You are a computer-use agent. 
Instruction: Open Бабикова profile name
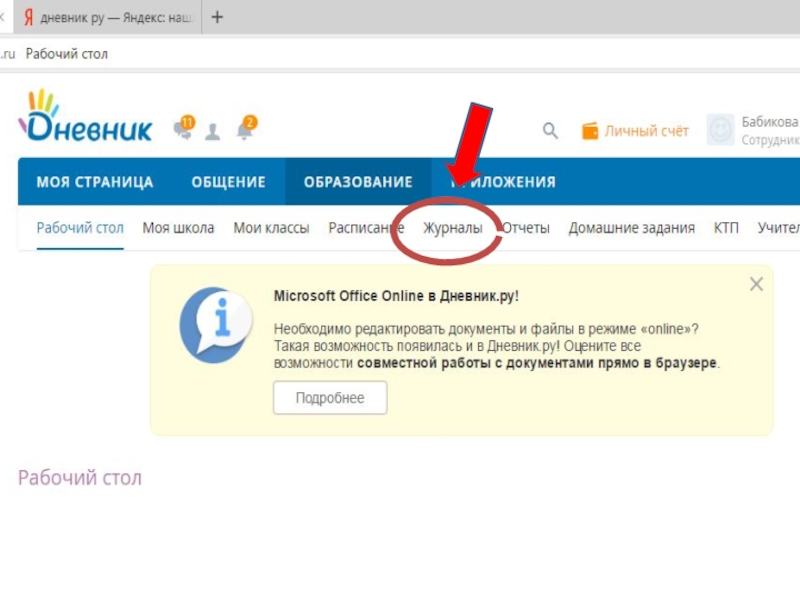770,122
